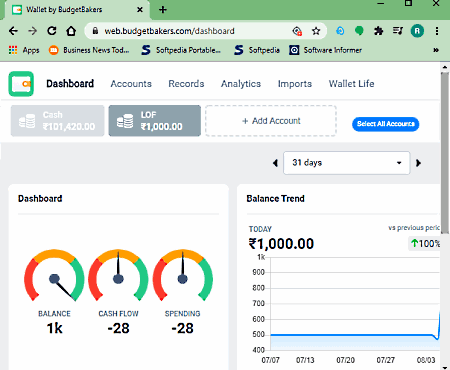Viewport: 450px width, 370px height.
Task: Click the Balance gauge
Action: [x=54, y=276]
